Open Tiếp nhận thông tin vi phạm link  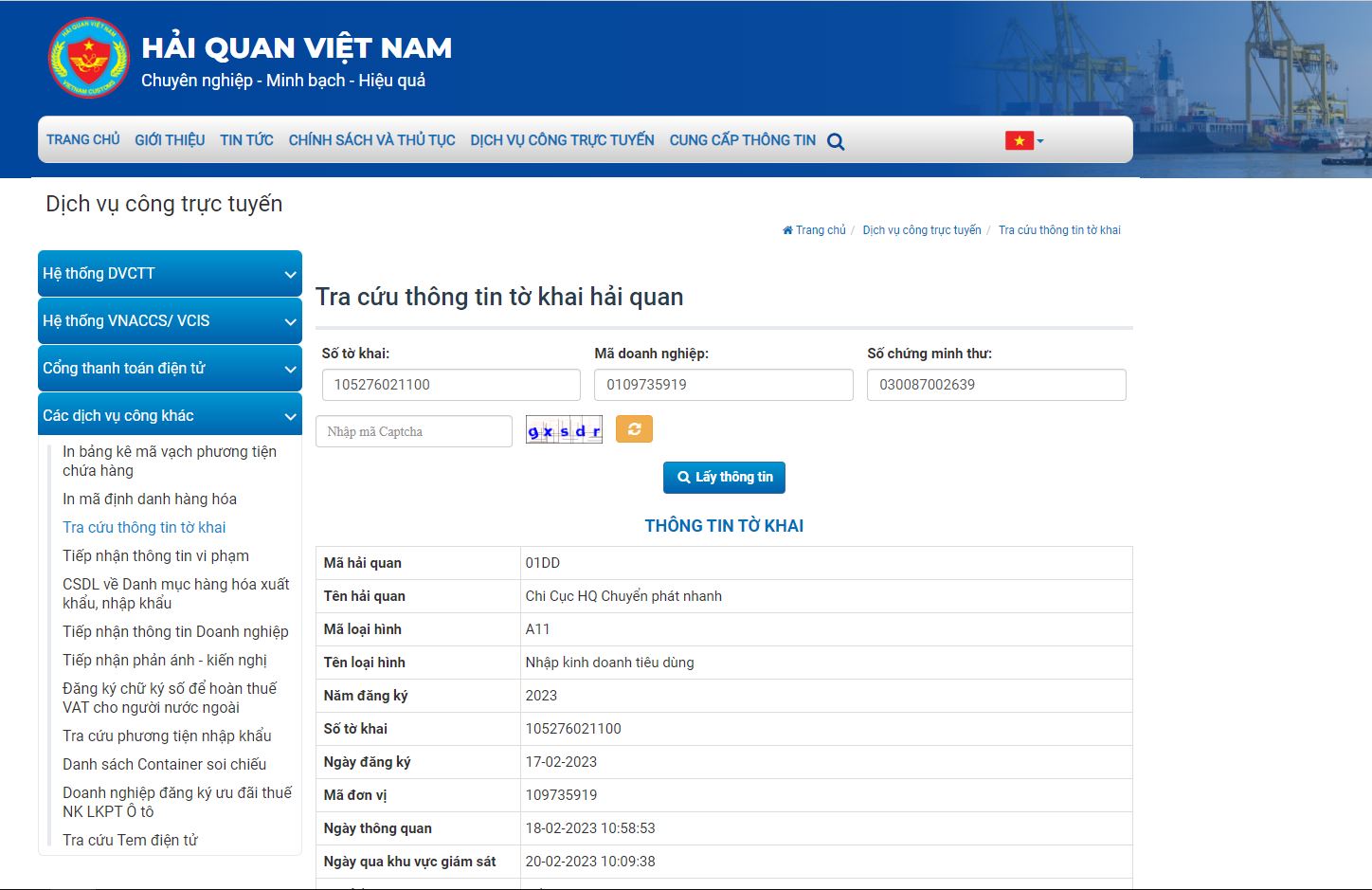point(155,555)
